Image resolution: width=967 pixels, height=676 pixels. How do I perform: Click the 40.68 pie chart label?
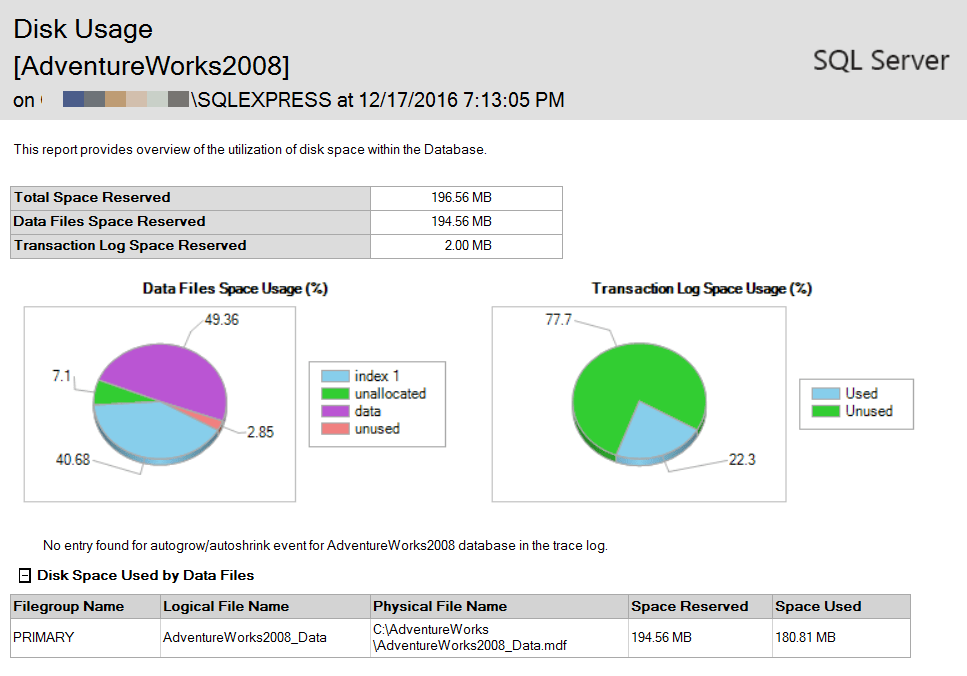73,460
